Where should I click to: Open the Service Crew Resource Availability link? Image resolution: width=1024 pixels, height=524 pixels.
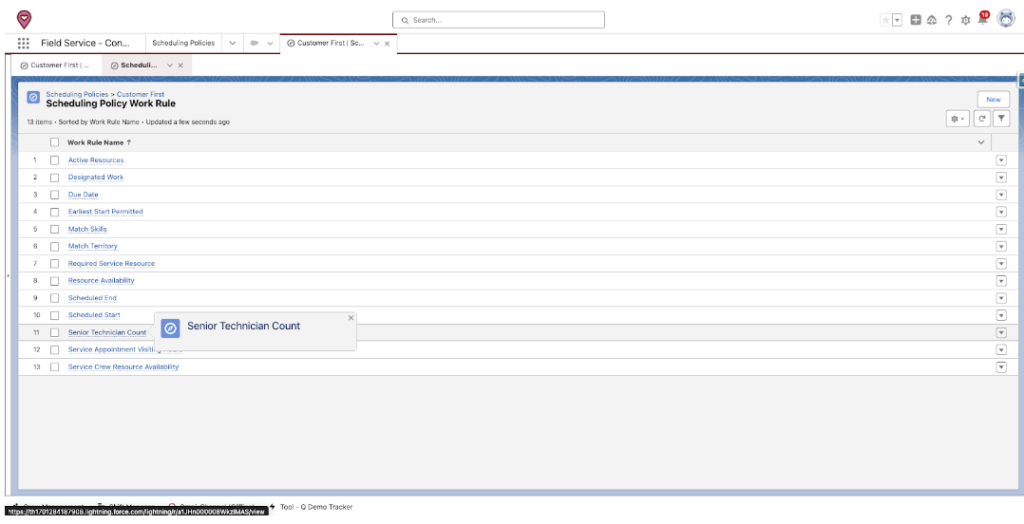(x=123, y=367)
